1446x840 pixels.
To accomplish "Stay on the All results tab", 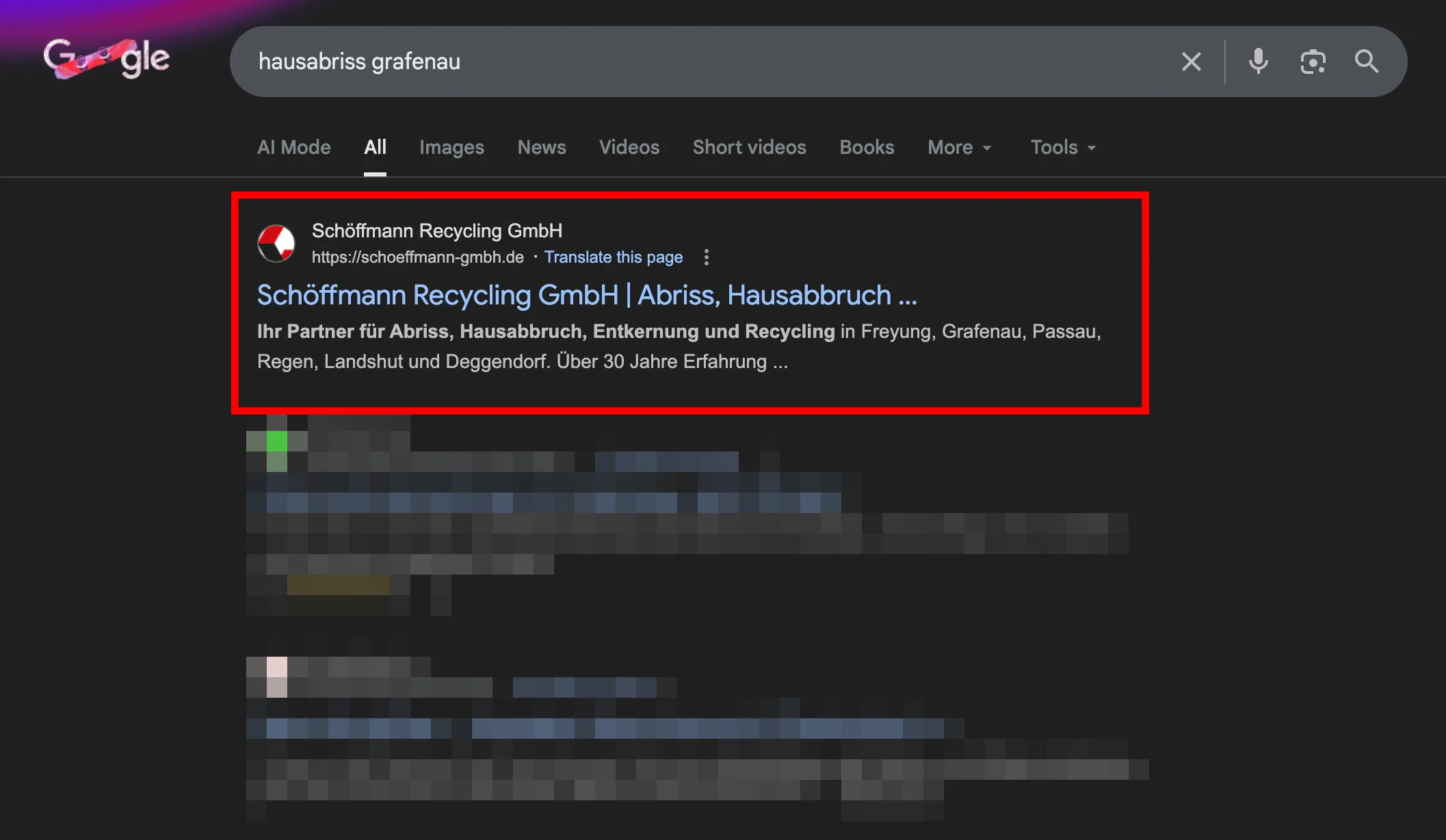I will [375, 147].
